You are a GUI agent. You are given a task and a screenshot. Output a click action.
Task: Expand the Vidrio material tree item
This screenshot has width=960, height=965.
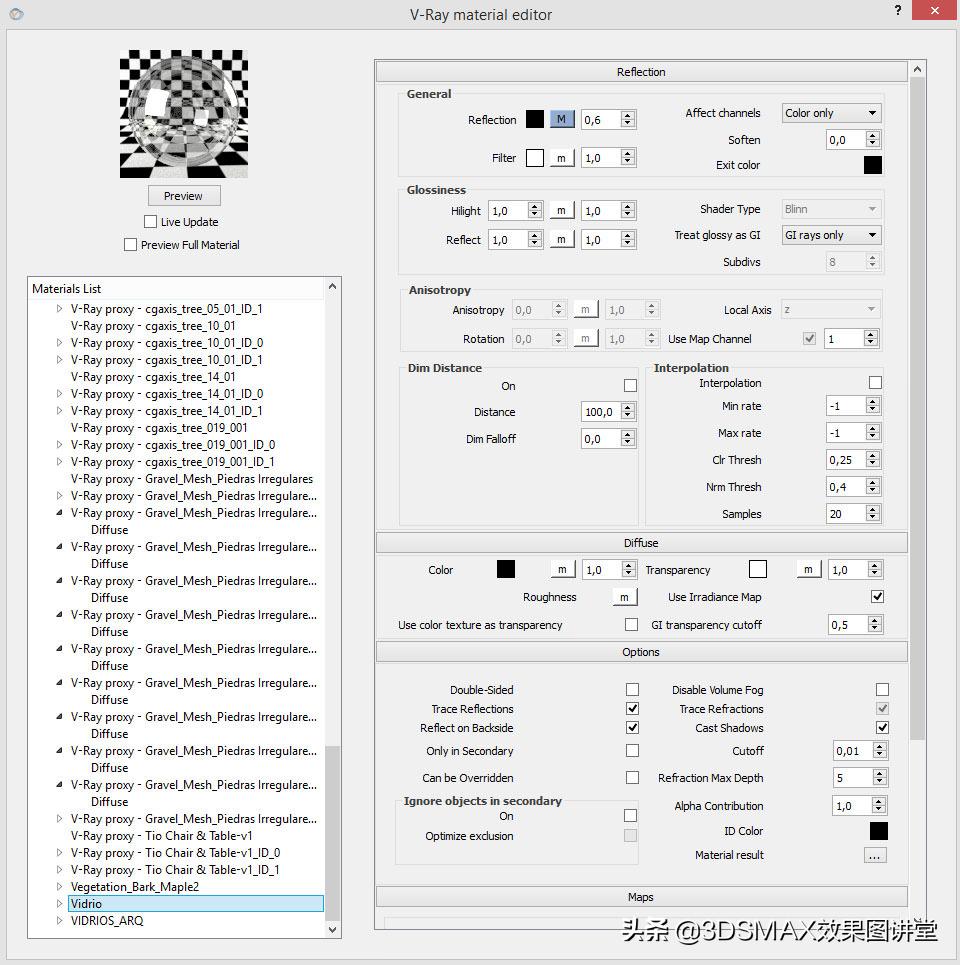point(60,904)
